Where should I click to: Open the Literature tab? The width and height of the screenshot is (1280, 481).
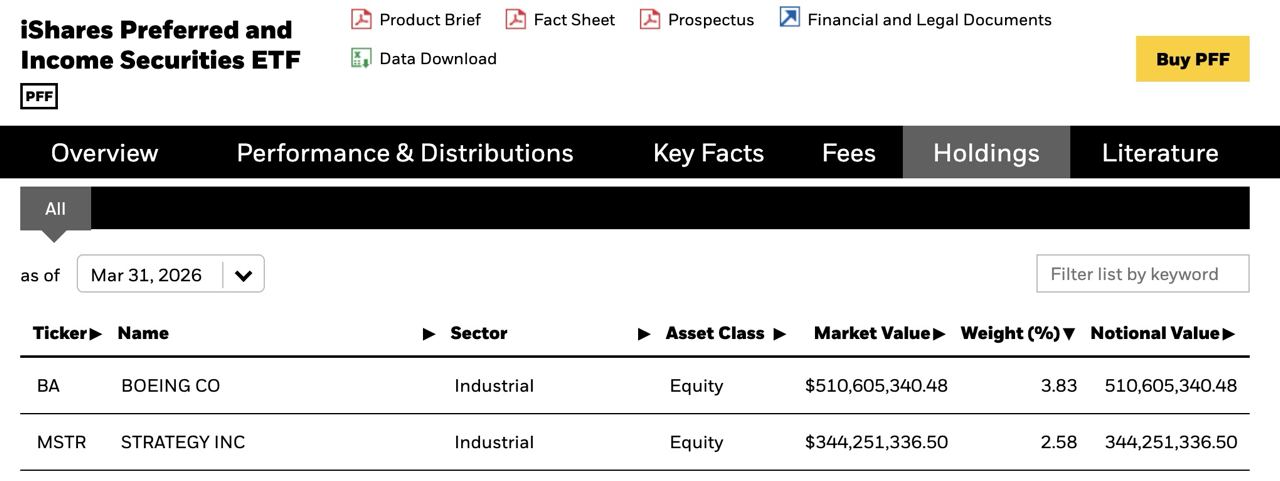click(x=1160, y=153)
